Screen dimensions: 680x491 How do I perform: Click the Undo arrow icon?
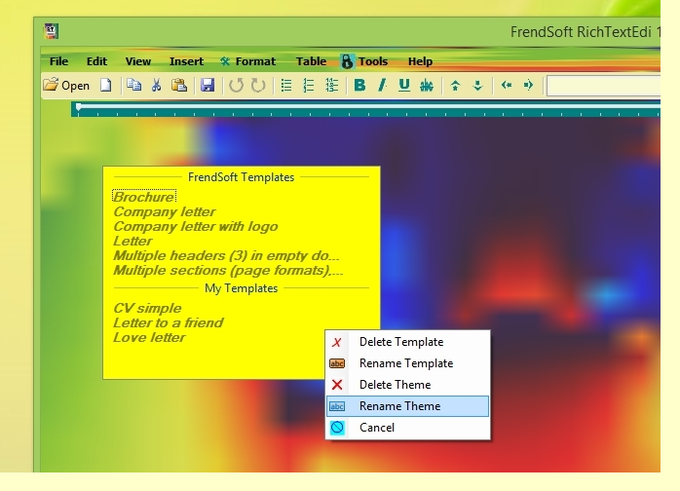[236, 85]
